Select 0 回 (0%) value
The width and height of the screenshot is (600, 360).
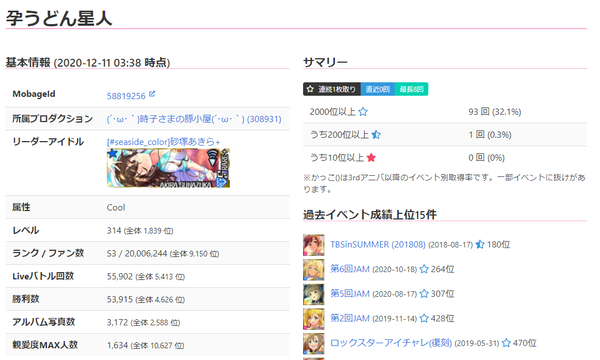point(487,158)
